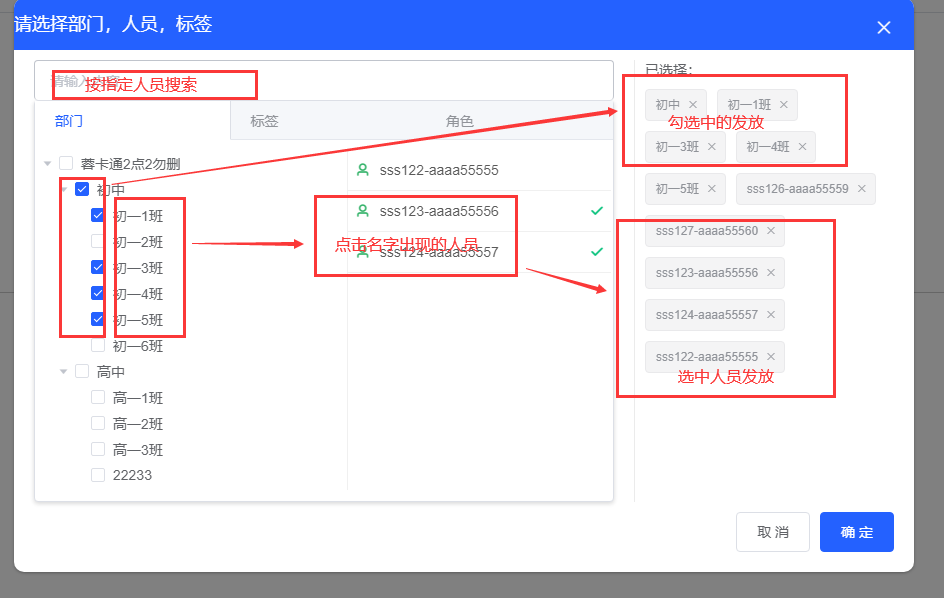This screenshot has height=598, width=944.
Task: Tick the 高一2班 checkbox
Action: (x=98, y=424)
